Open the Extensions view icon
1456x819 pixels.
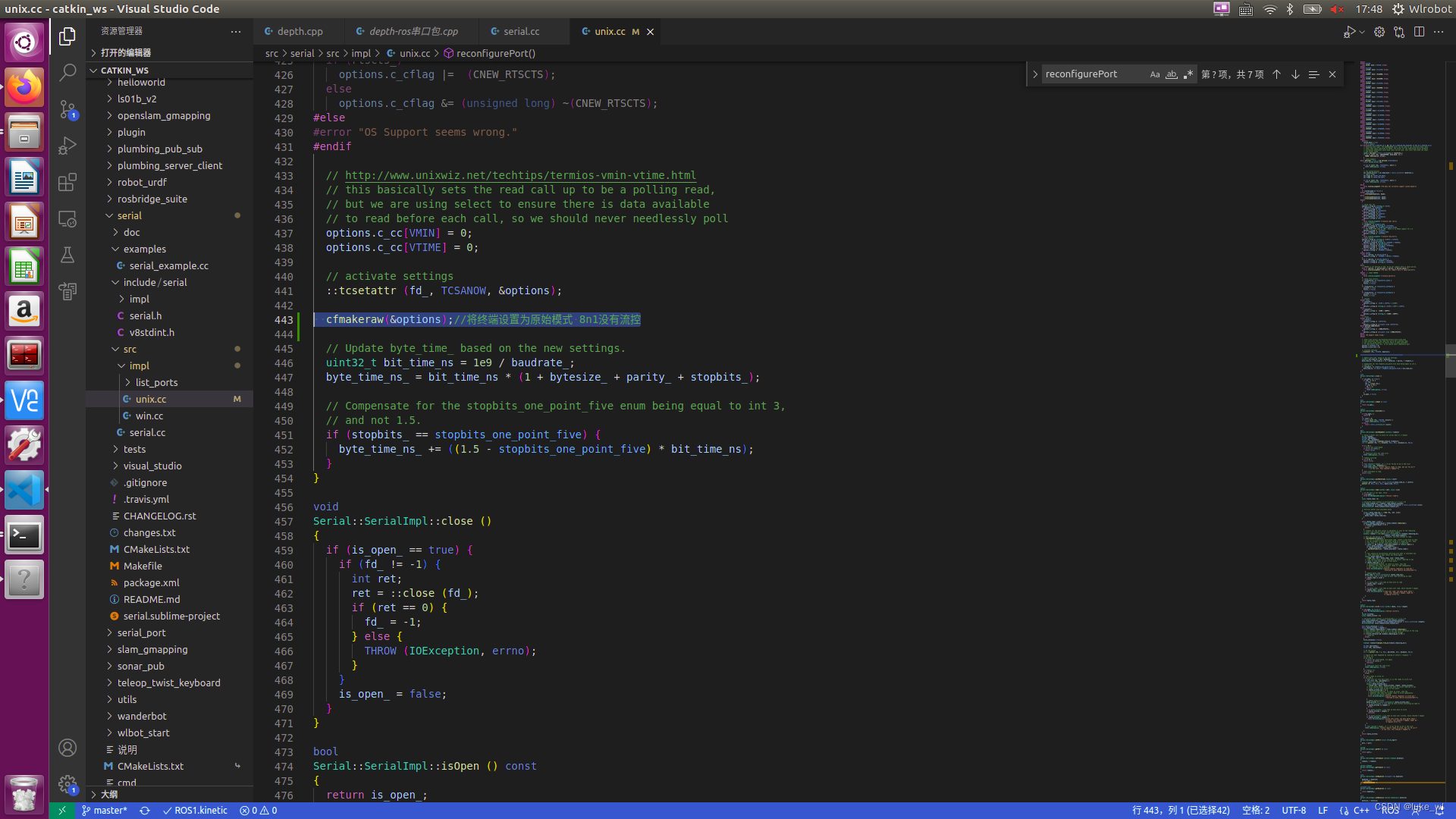tap(67, 182)
